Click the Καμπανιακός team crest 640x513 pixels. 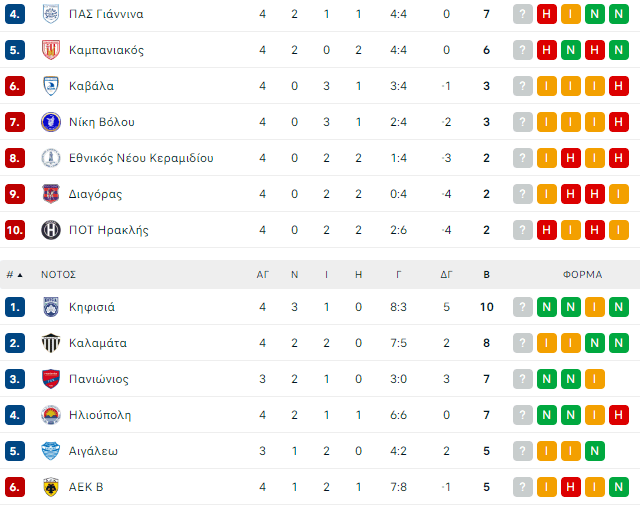tap(51, 50)
